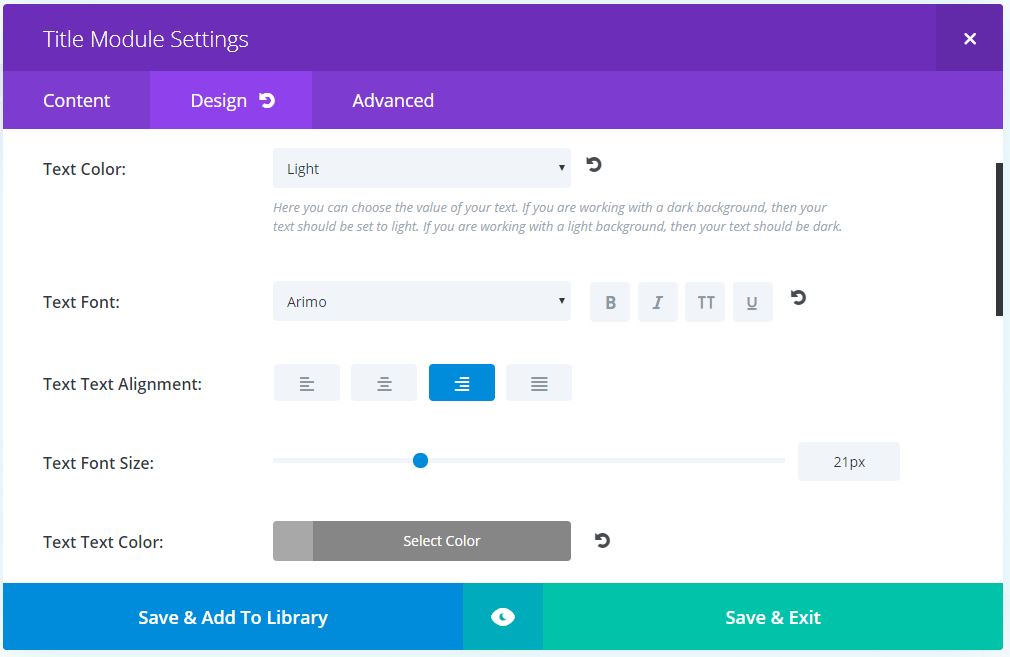Viewport: 1010px width, 657px height.
Task: Select justified text alignment
Action: (539, 383)
